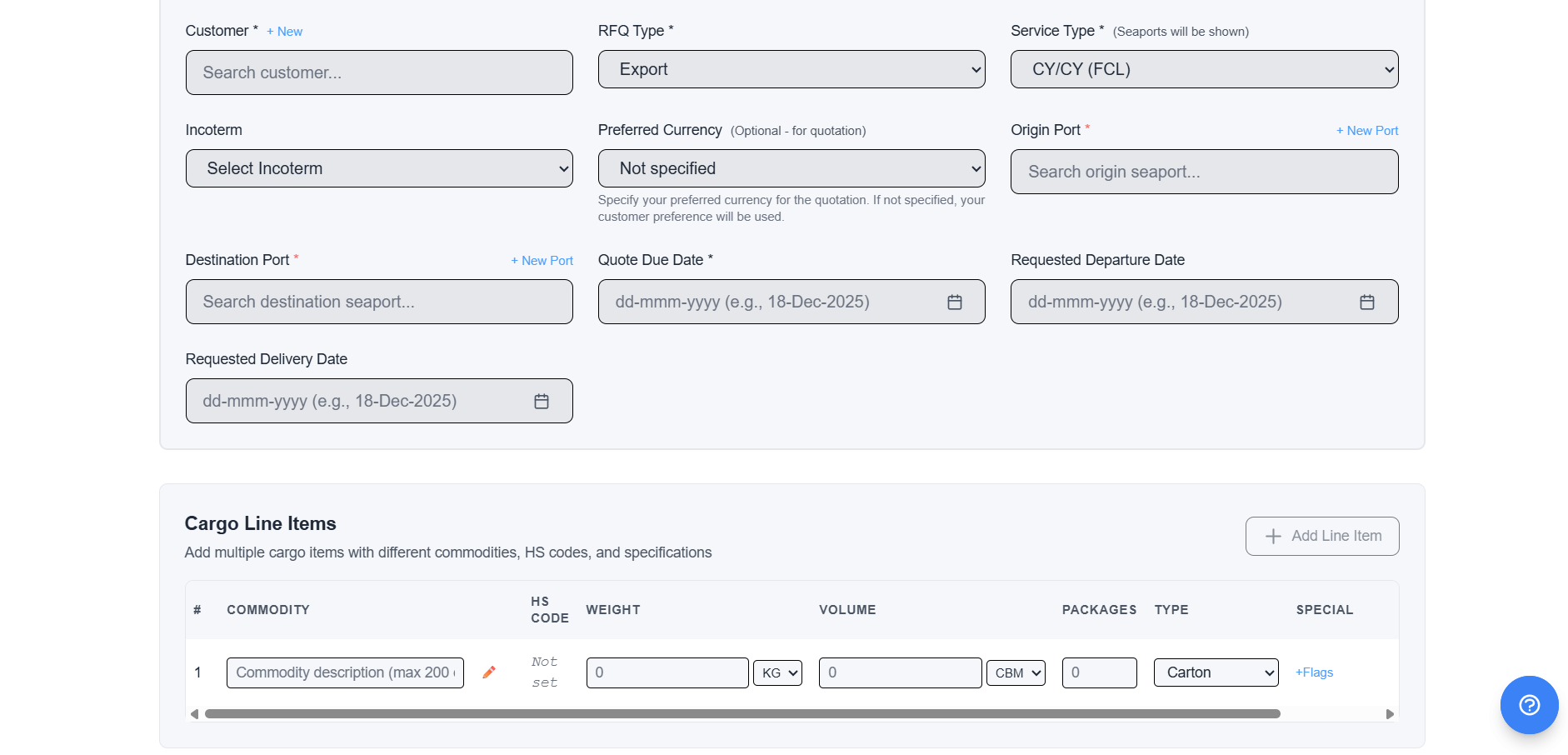The height and width of the screenshot is (755, 1568).
Task: Open the Requested Delivery Date calendar picker
Action: 542,401
